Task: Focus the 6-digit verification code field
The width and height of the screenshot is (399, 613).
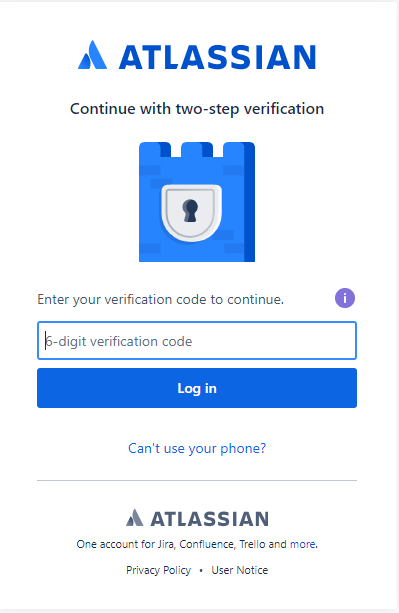Action: [x=197, y=341]
